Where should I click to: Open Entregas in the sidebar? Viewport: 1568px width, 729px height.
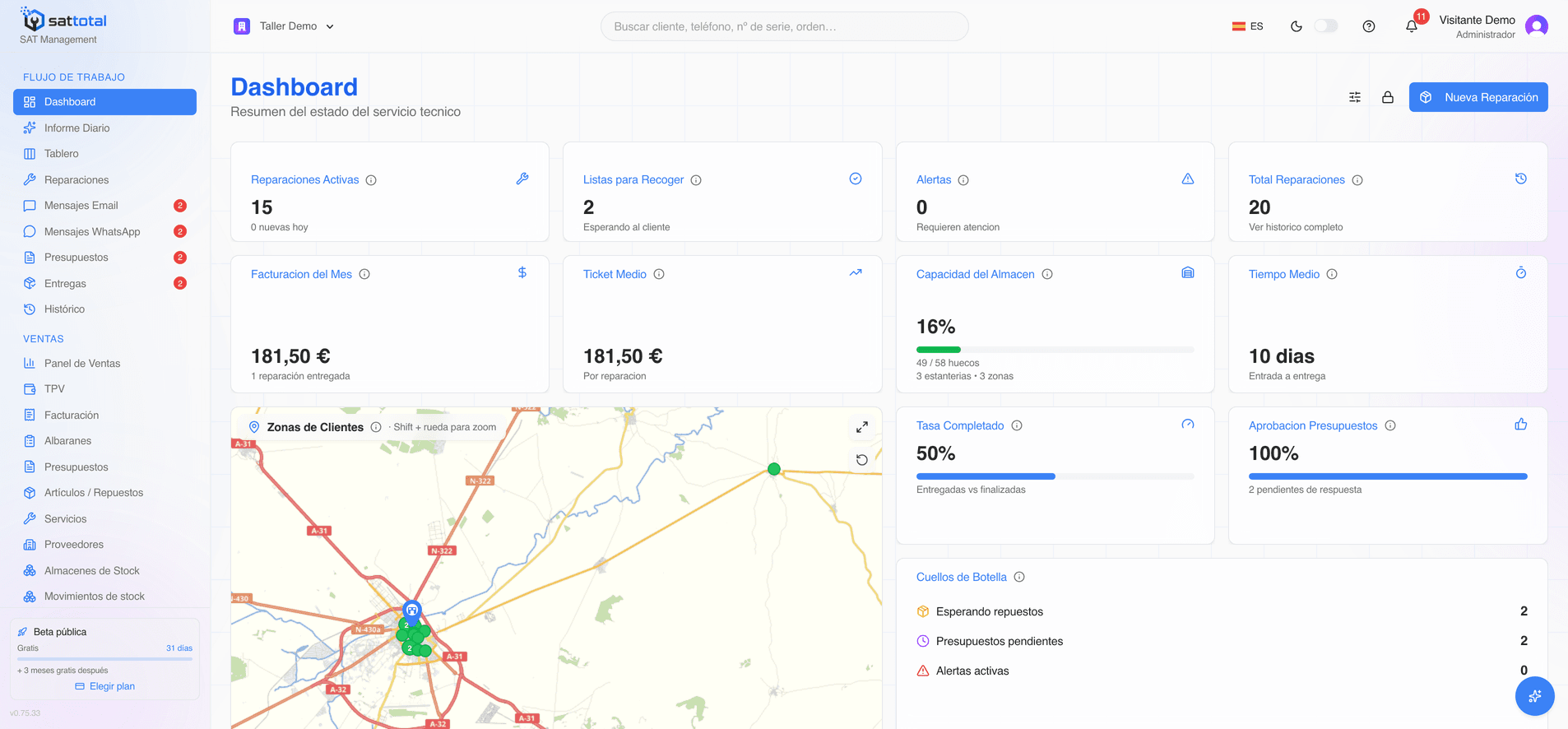[104, 283]
